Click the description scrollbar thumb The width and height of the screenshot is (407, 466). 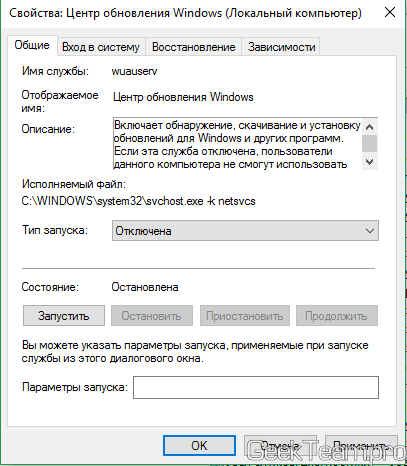tap(370, 144)
